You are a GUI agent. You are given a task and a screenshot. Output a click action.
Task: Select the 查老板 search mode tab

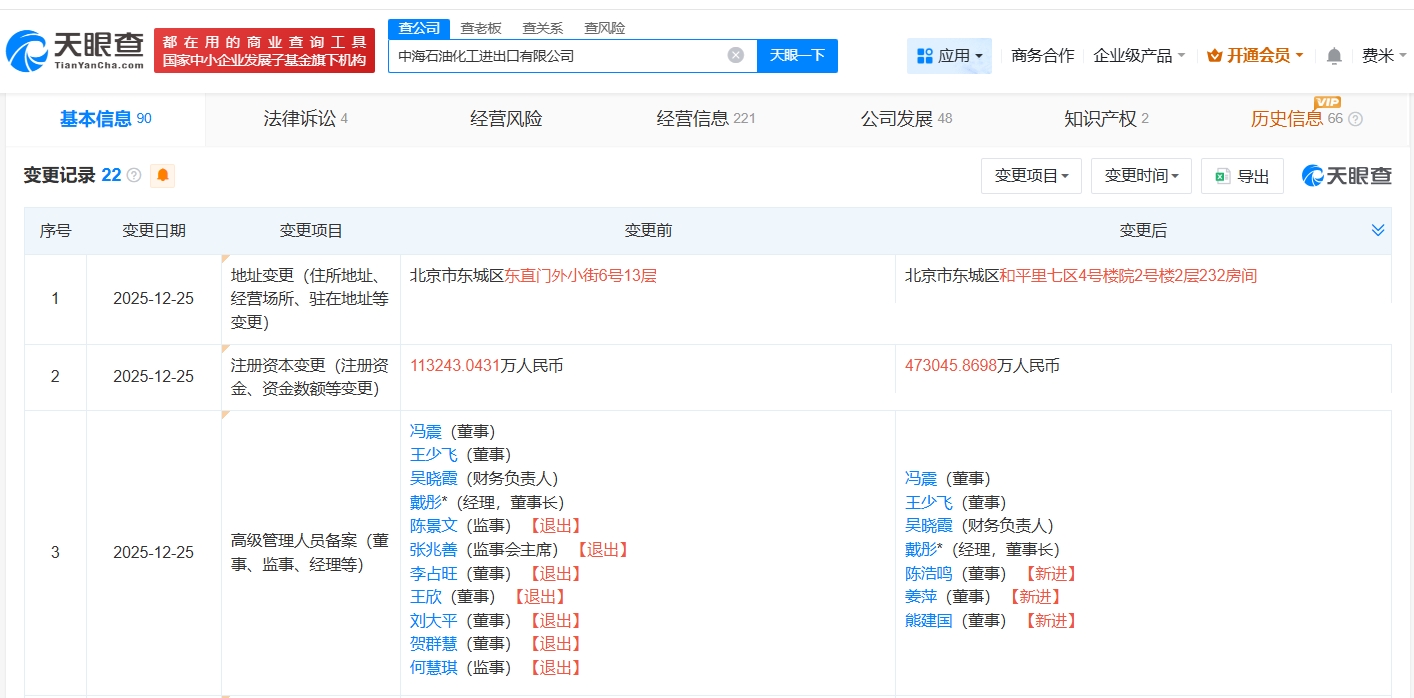point(481,28)
